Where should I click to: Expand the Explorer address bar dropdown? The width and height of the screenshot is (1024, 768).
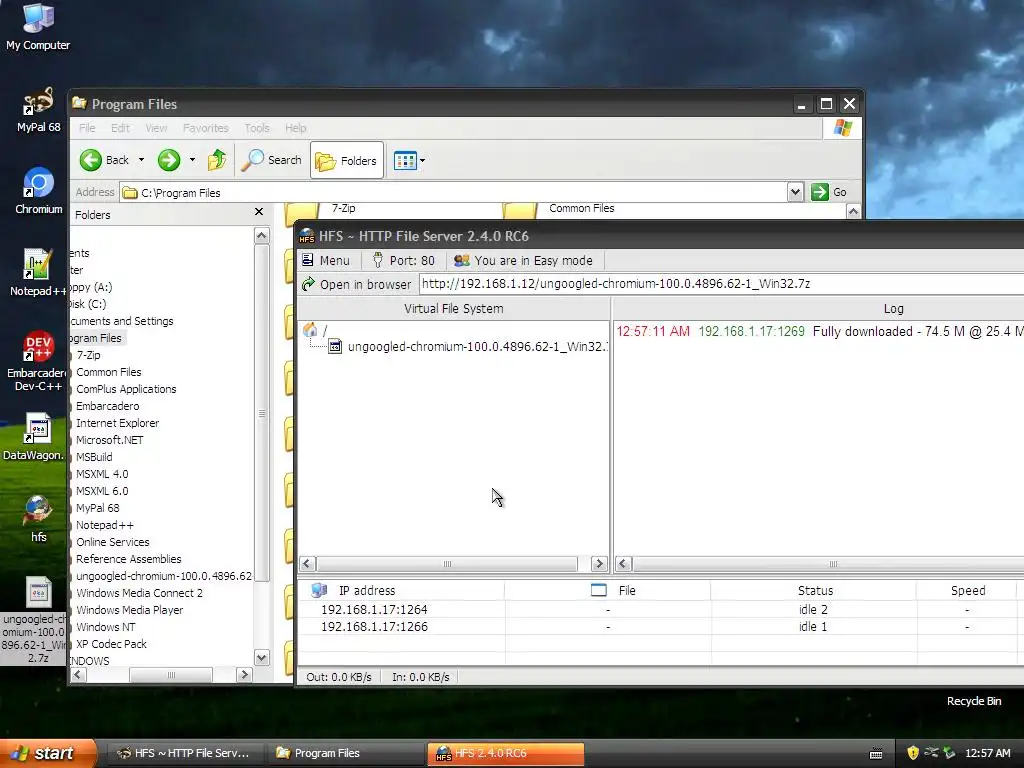point(795,192)
